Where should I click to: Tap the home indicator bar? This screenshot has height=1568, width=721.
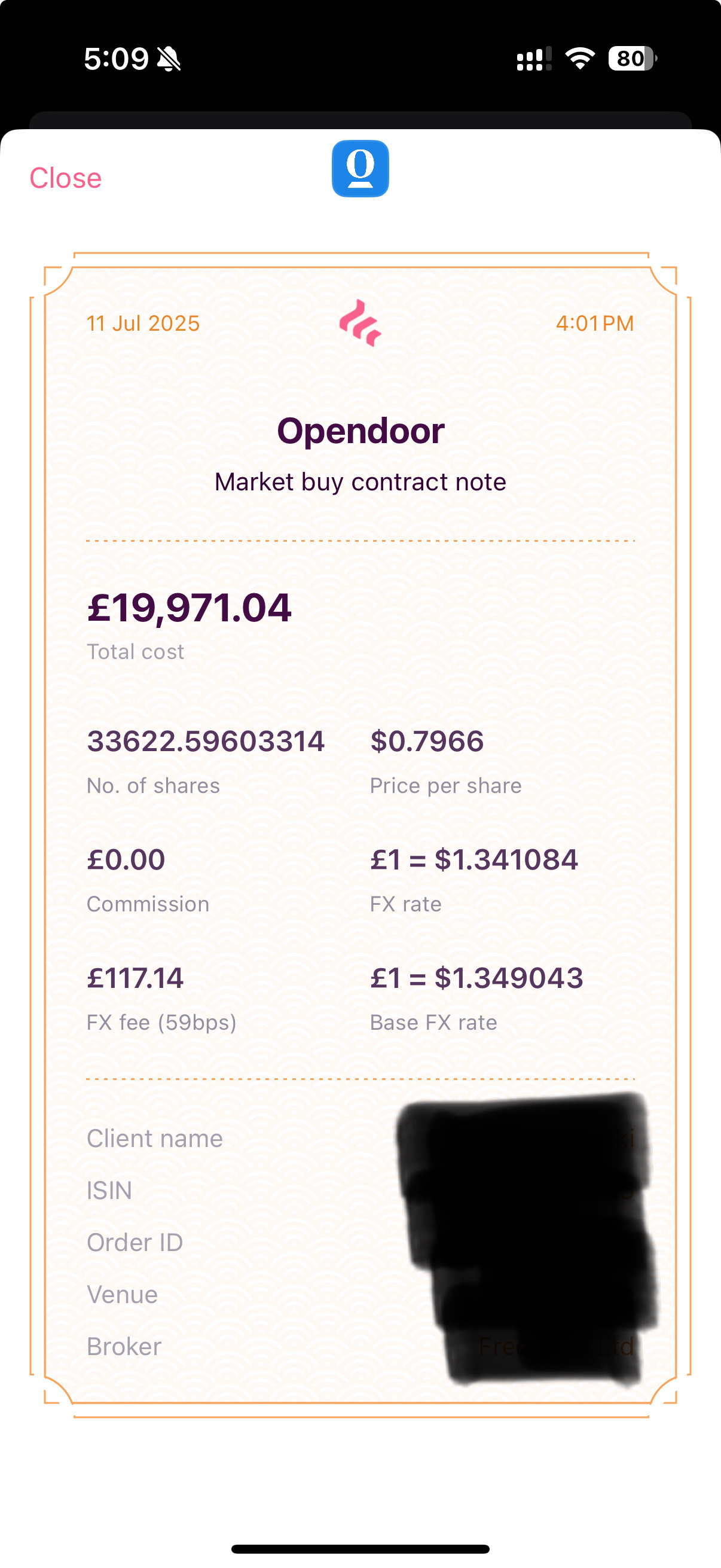(360, 1549)
